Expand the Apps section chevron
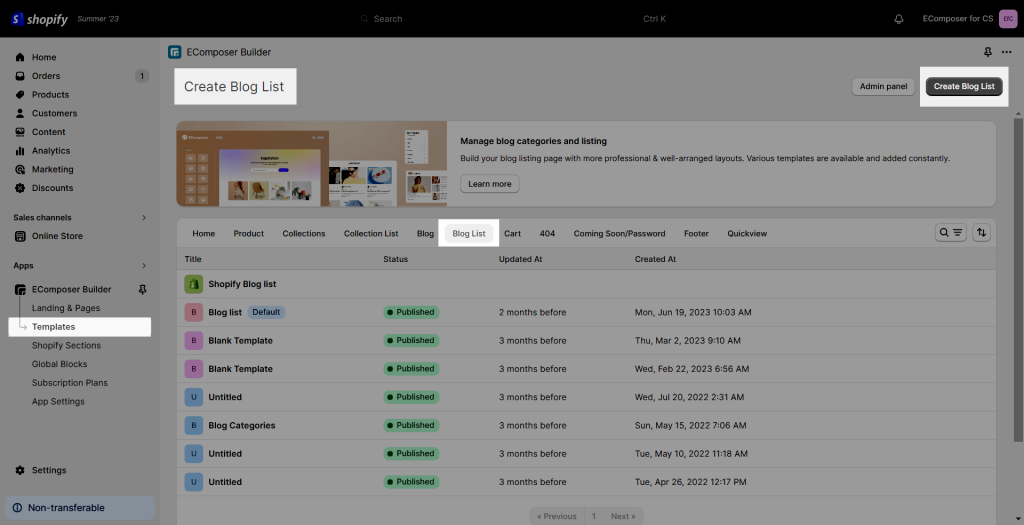This screenshot has height=525, width=1024. pyautogui.click(x=144, y=266)
